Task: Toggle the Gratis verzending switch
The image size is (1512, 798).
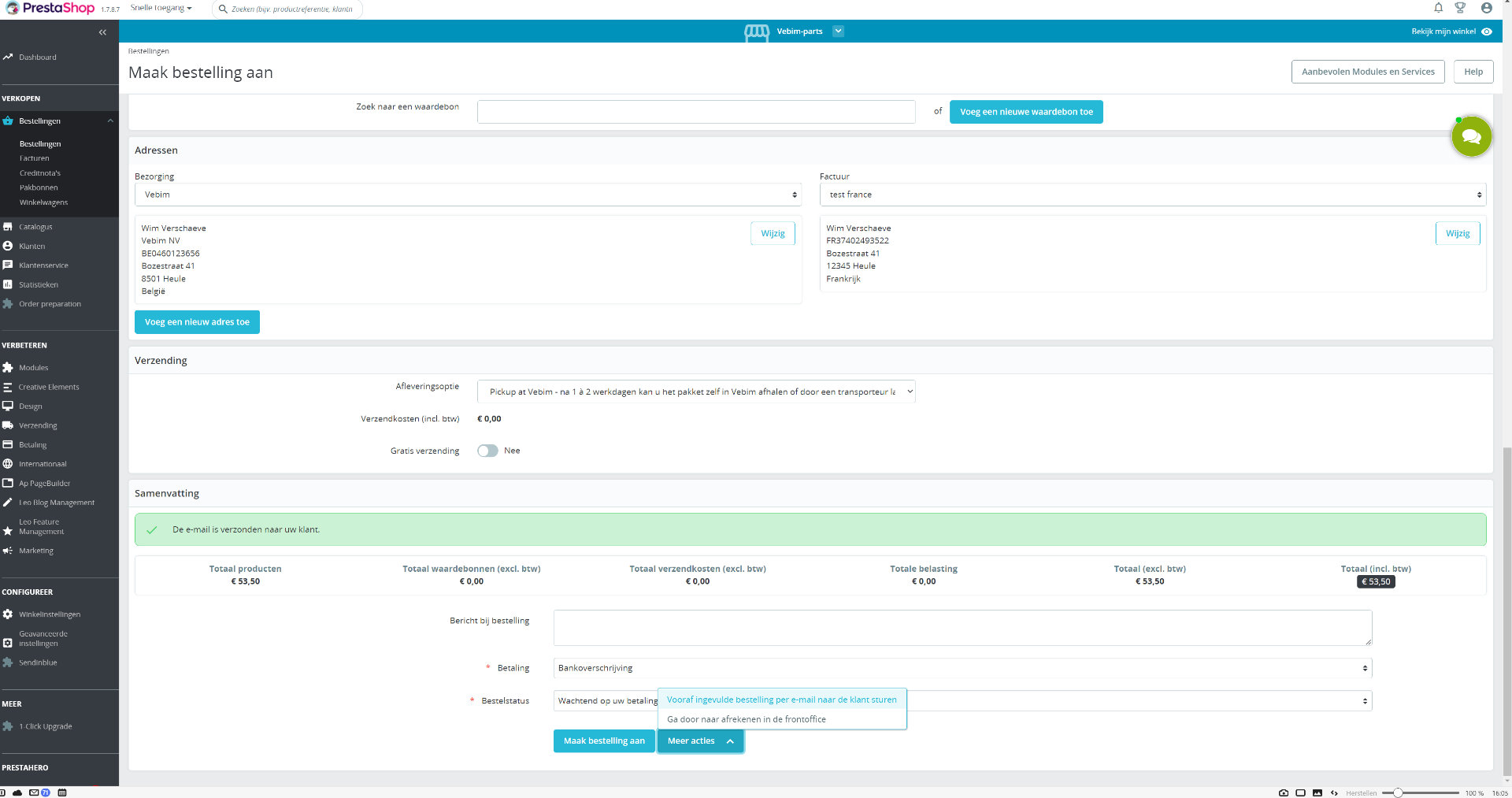Action: [x=487, y=451]
